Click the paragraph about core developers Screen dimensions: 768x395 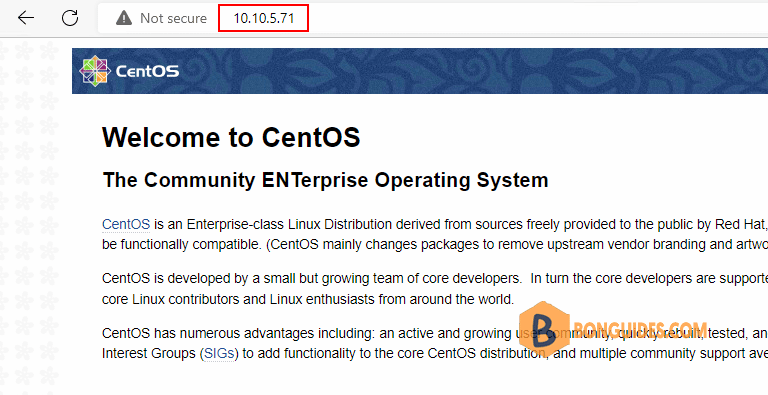click(x=435, y=289)
